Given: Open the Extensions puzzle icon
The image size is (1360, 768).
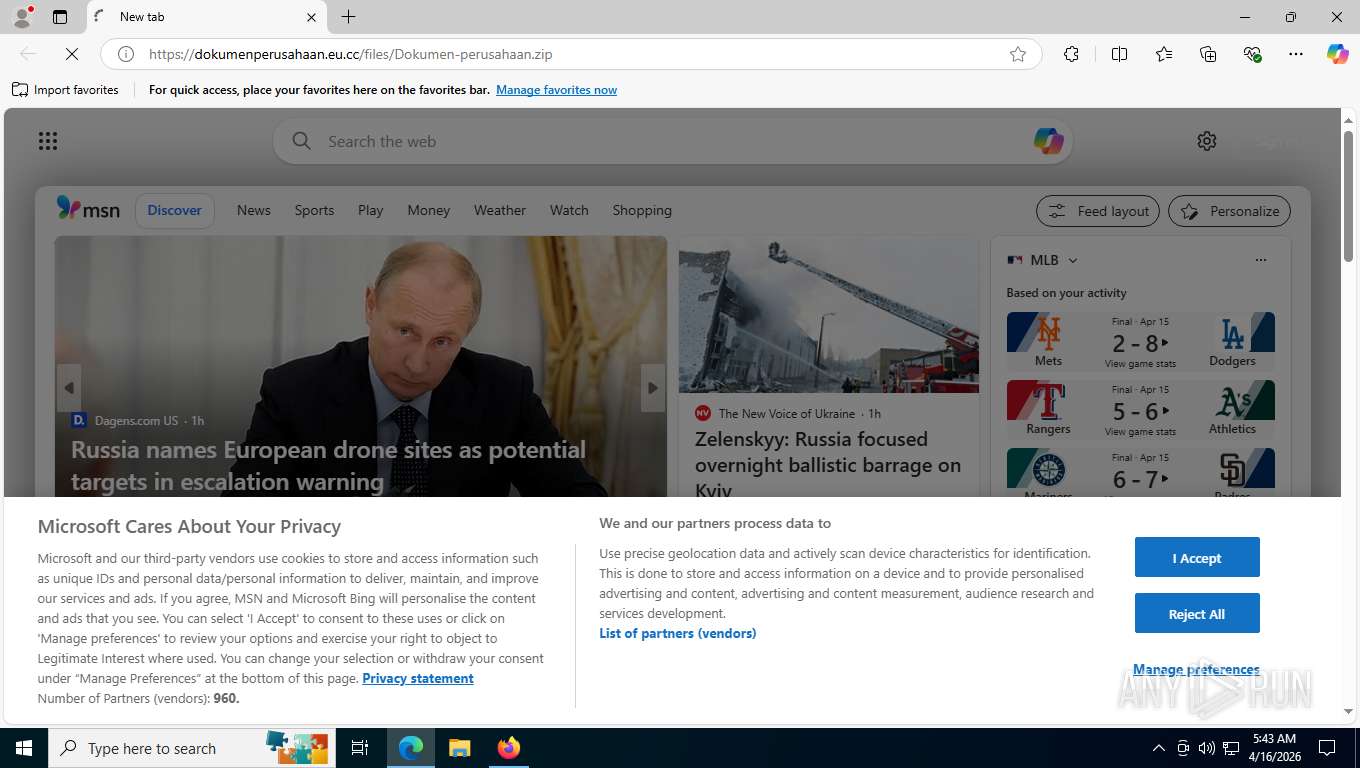Looking at the screenshot, I should 1071,54.
